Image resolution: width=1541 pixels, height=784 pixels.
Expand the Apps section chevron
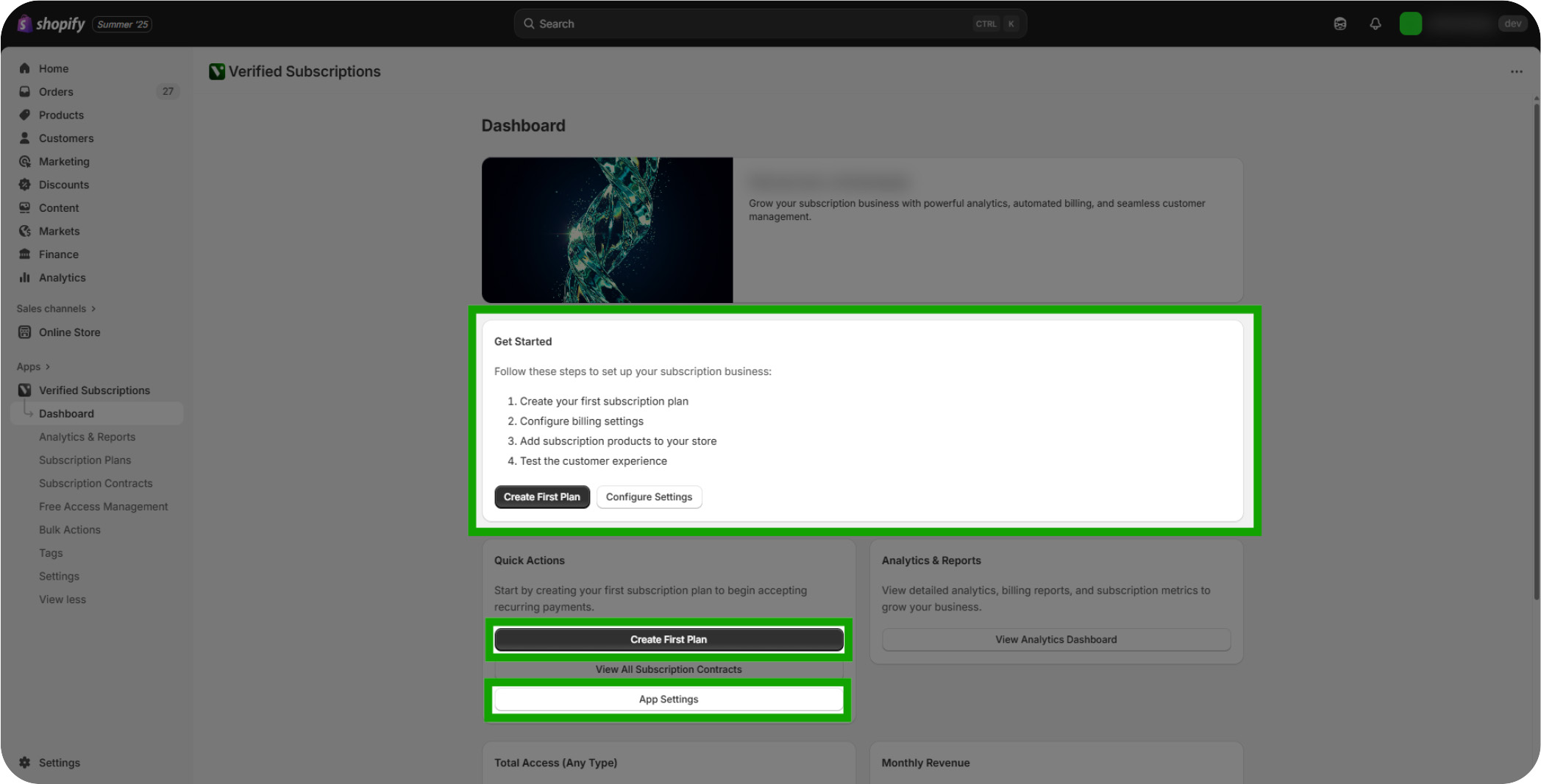[48, 366]
